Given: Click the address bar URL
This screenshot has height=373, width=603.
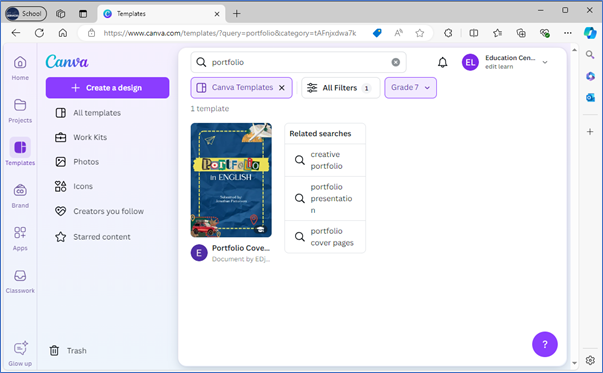Looking at the screenshot, I should 230,33.
